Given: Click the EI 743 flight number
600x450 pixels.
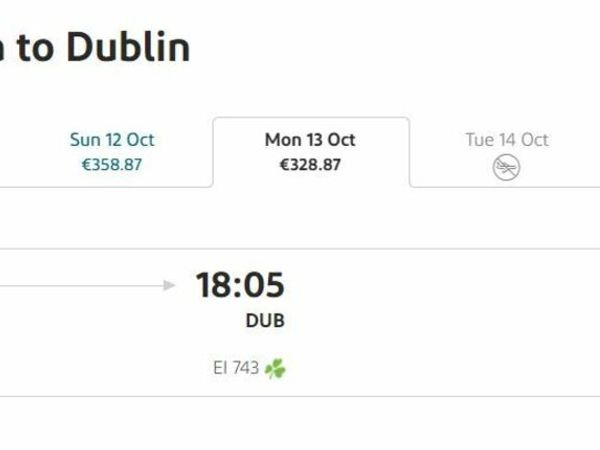Looking at the screenshot, I should point(236,368).
